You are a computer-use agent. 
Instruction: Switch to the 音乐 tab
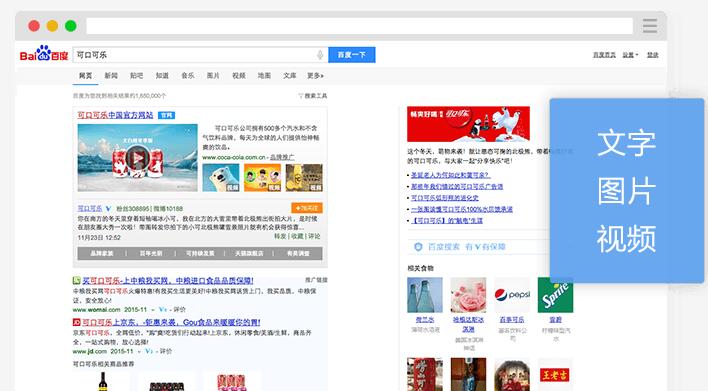pyautogui.click(x=188, y=76)
